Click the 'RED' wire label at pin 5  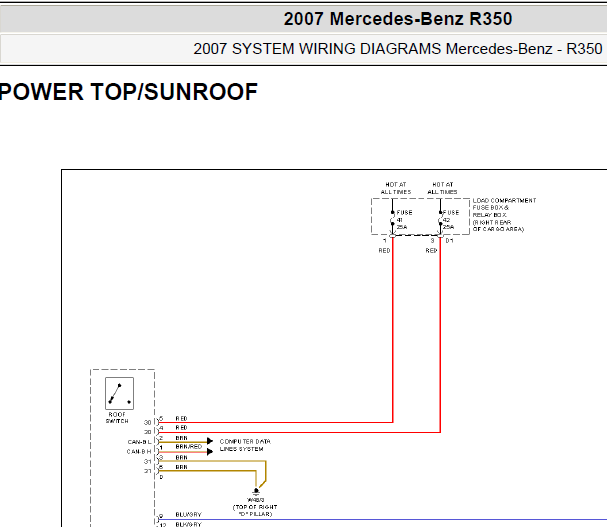181,419
